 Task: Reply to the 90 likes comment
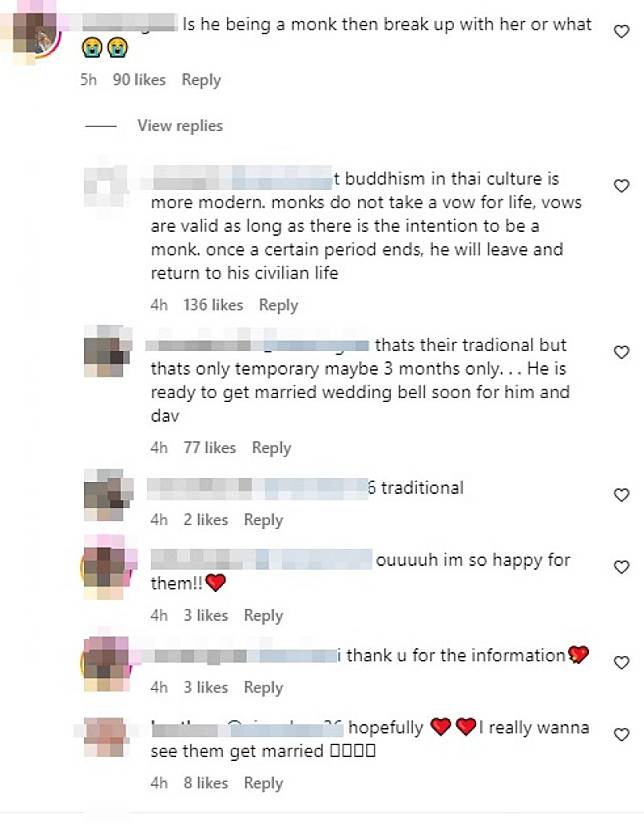201,80
